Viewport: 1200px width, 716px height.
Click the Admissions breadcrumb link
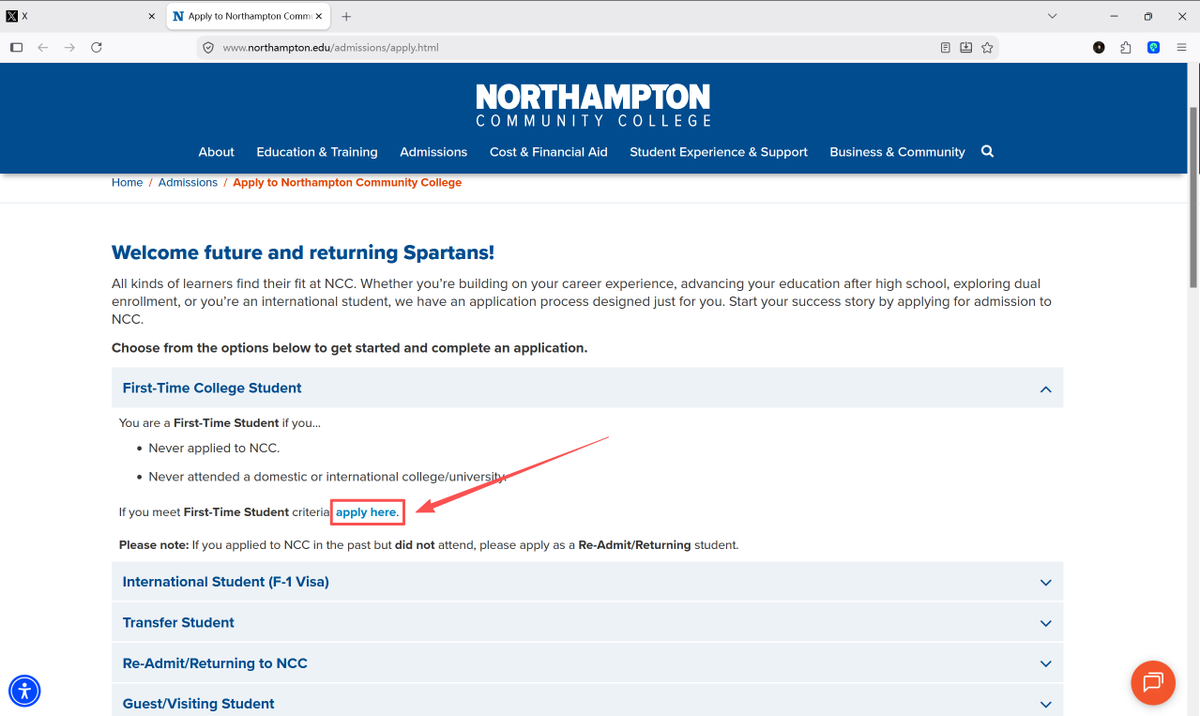(x=188, y=182)
